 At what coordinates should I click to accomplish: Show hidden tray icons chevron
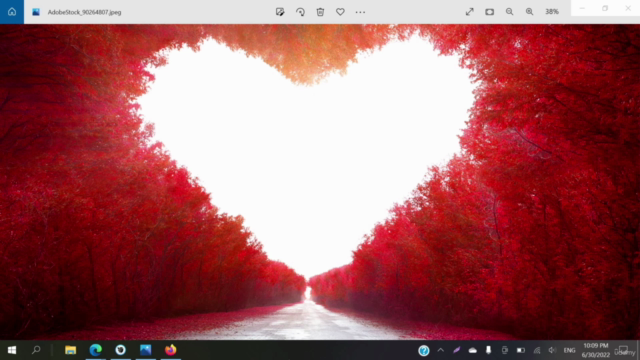441,350
